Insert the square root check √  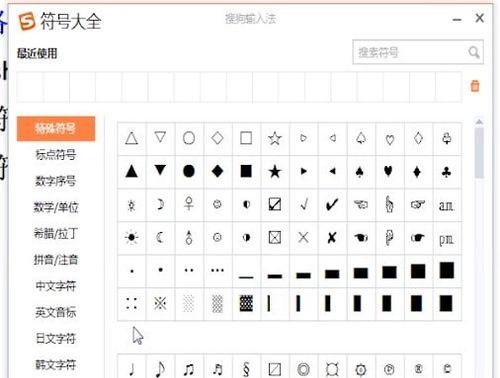tap(303, 204)
